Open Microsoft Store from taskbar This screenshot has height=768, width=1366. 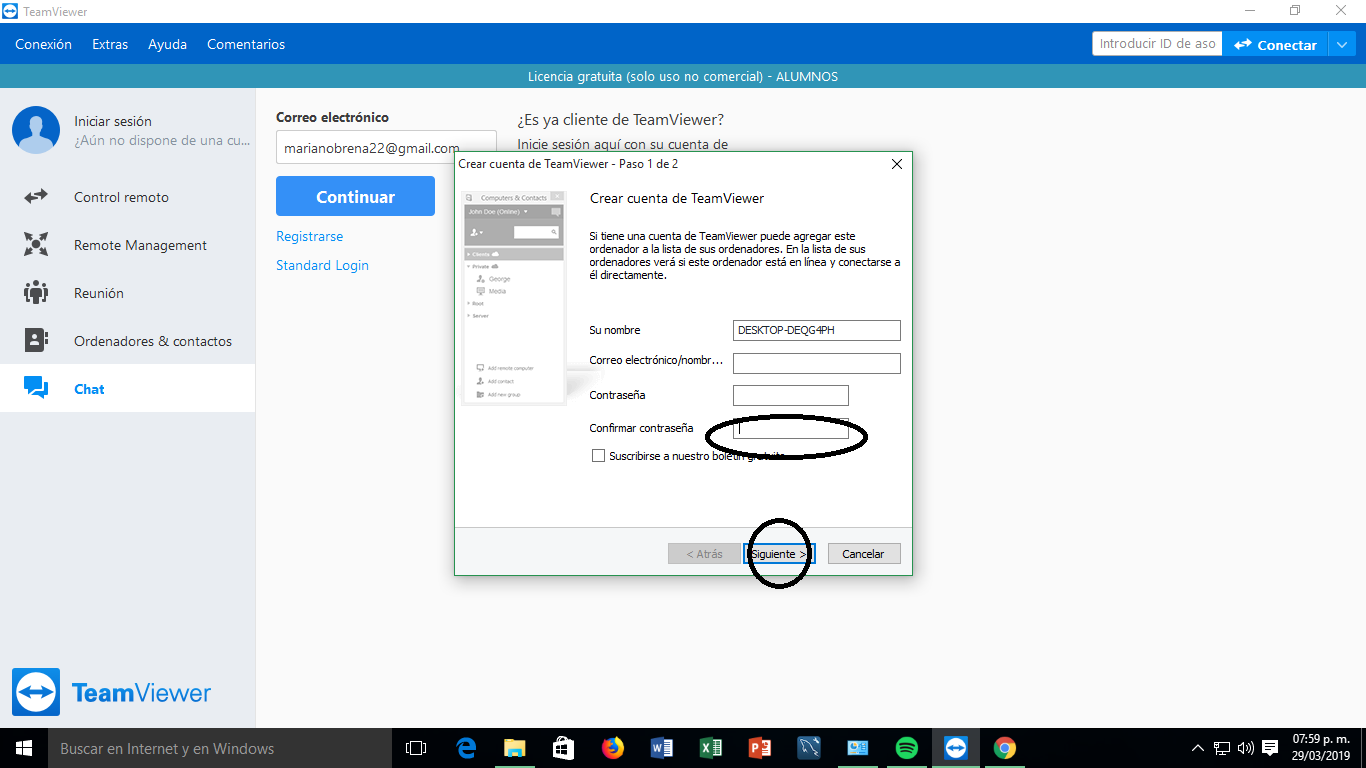pyautogui.click(x=564, y=748)
